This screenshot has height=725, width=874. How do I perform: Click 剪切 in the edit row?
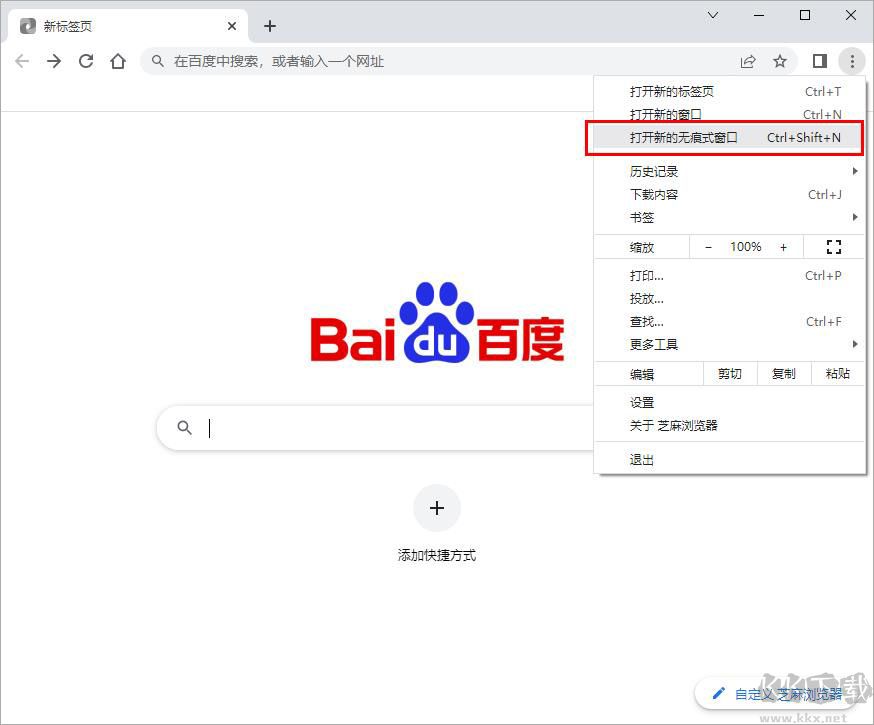[730, 374]
